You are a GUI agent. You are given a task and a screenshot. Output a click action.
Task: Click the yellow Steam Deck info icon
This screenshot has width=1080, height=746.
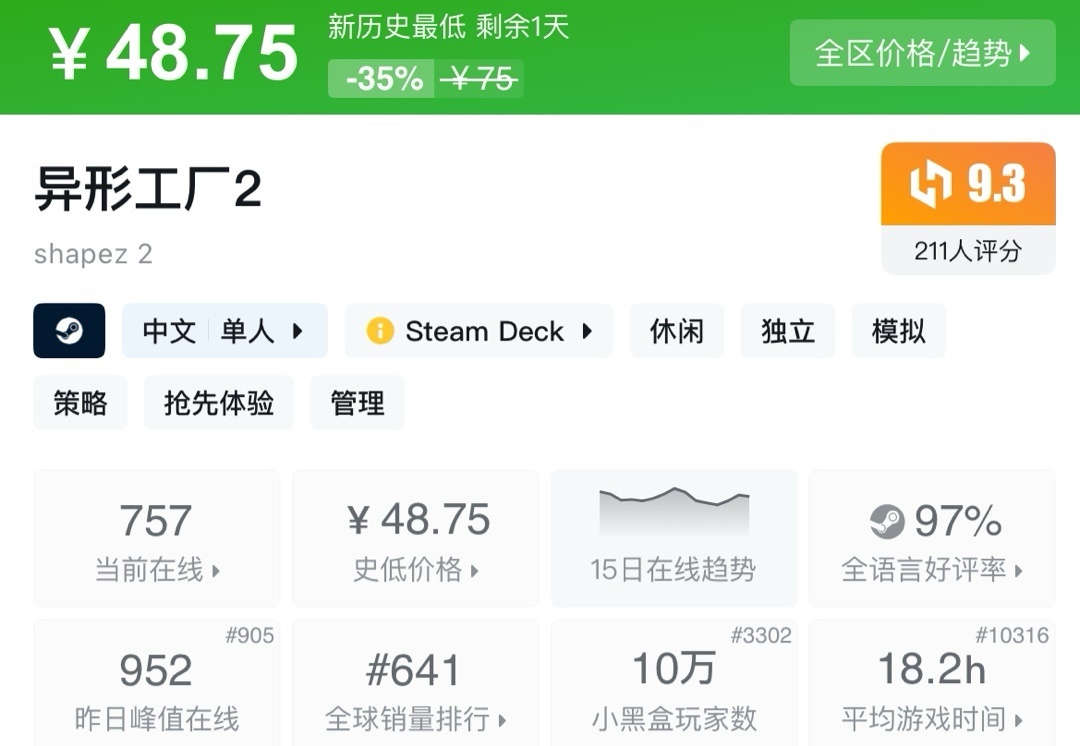pos(380,331)
